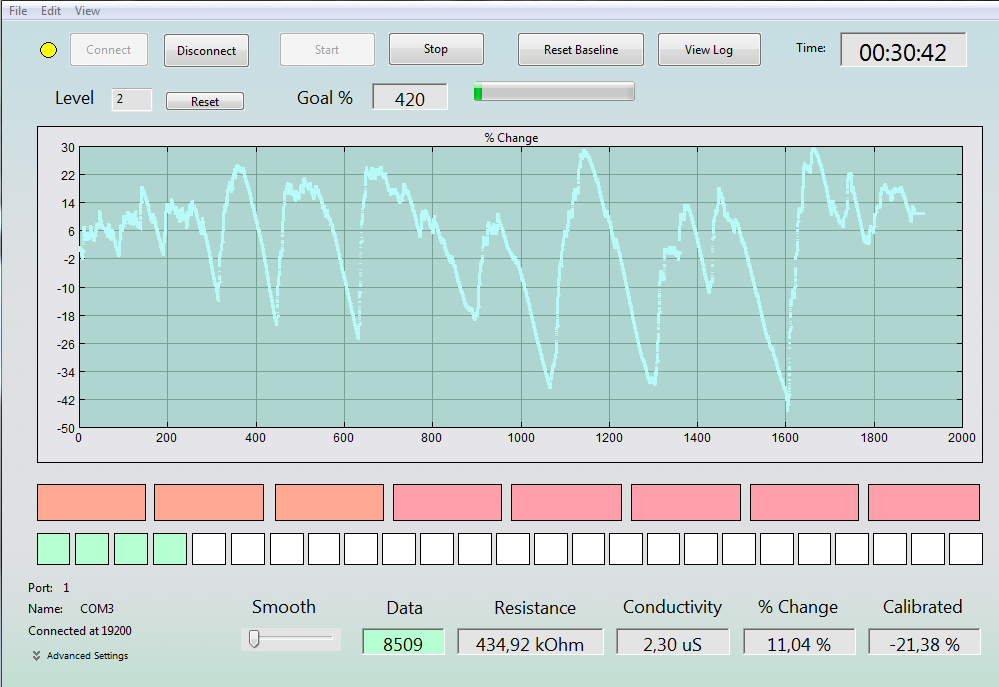The width and height of the screenshot is (999, 687).
Task: Click the "Data" heading label
Action: pyautogui.click(x=405, y=608)
